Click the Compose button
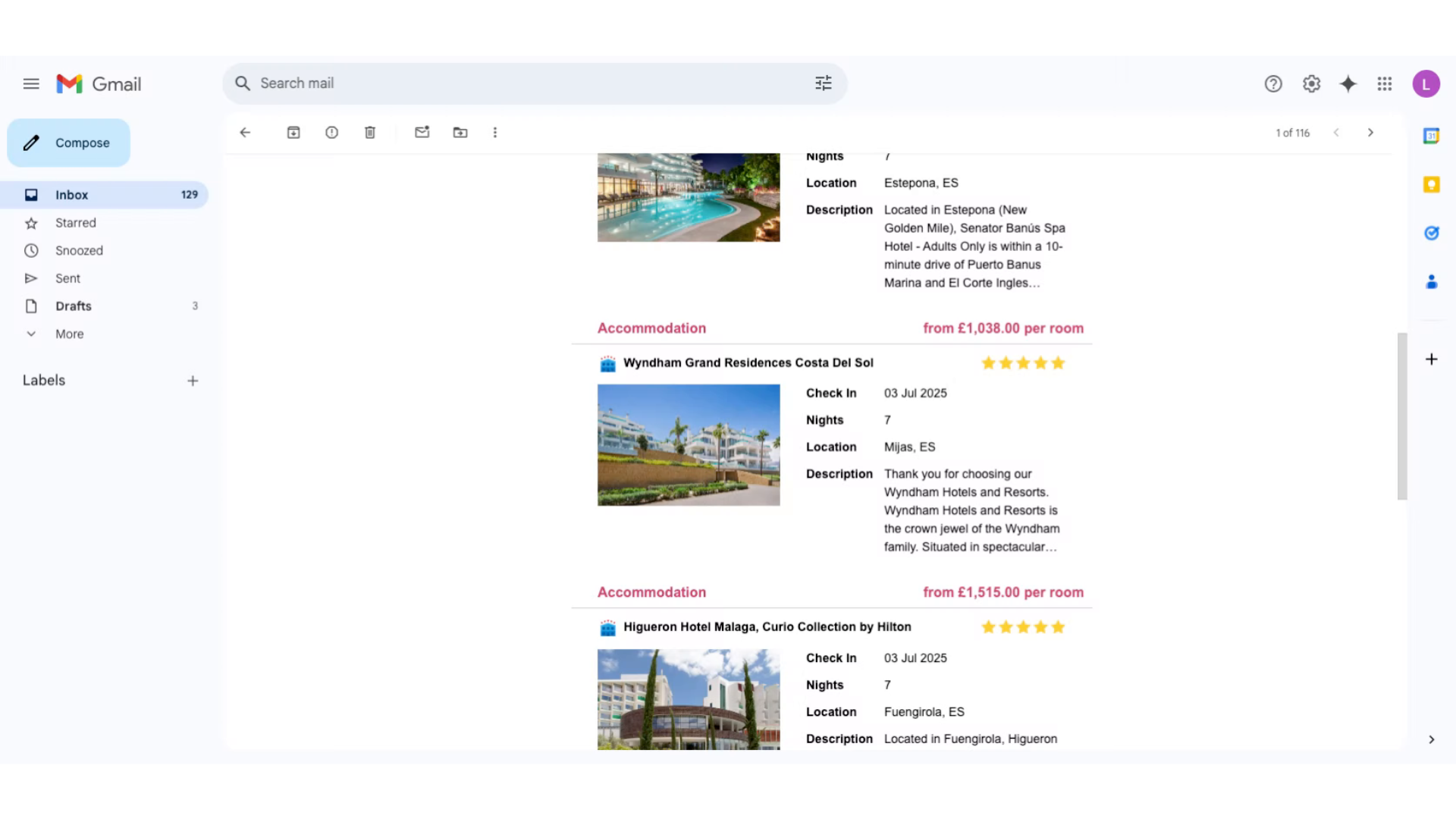 (x=69, y=143)
